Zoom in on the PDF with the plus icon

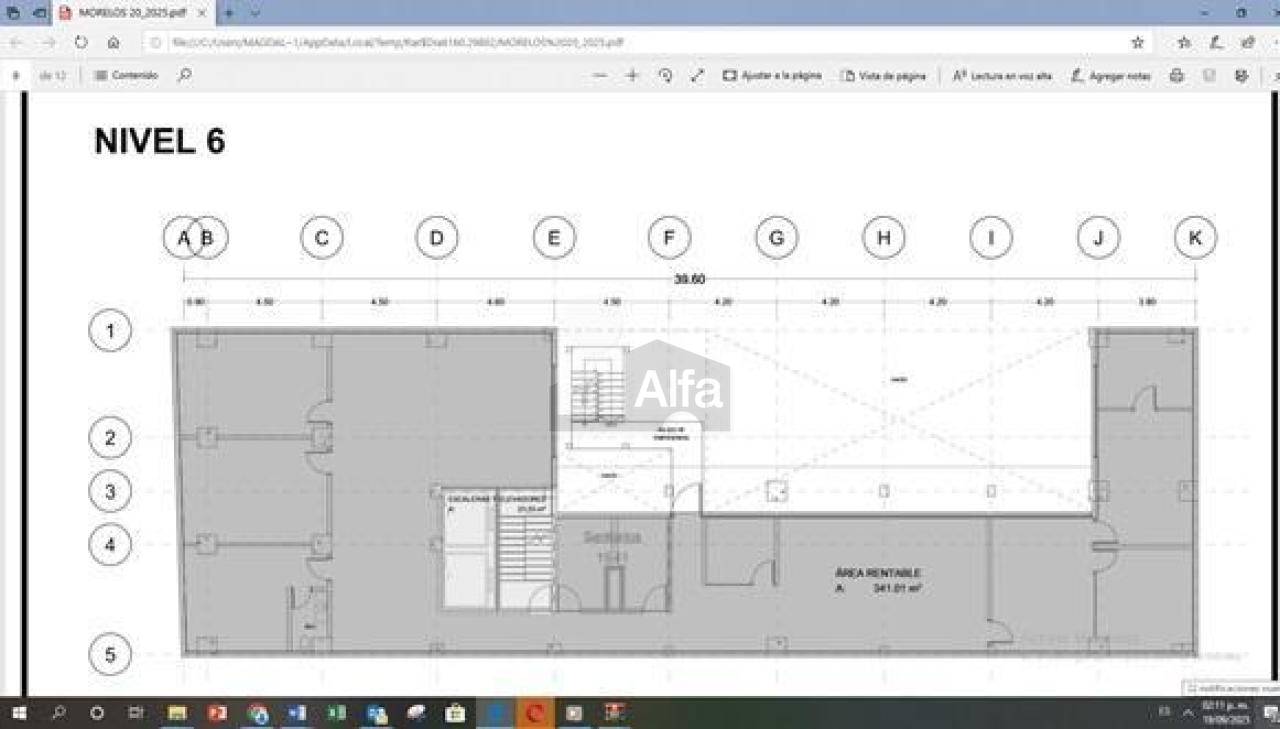coord(632,75)
